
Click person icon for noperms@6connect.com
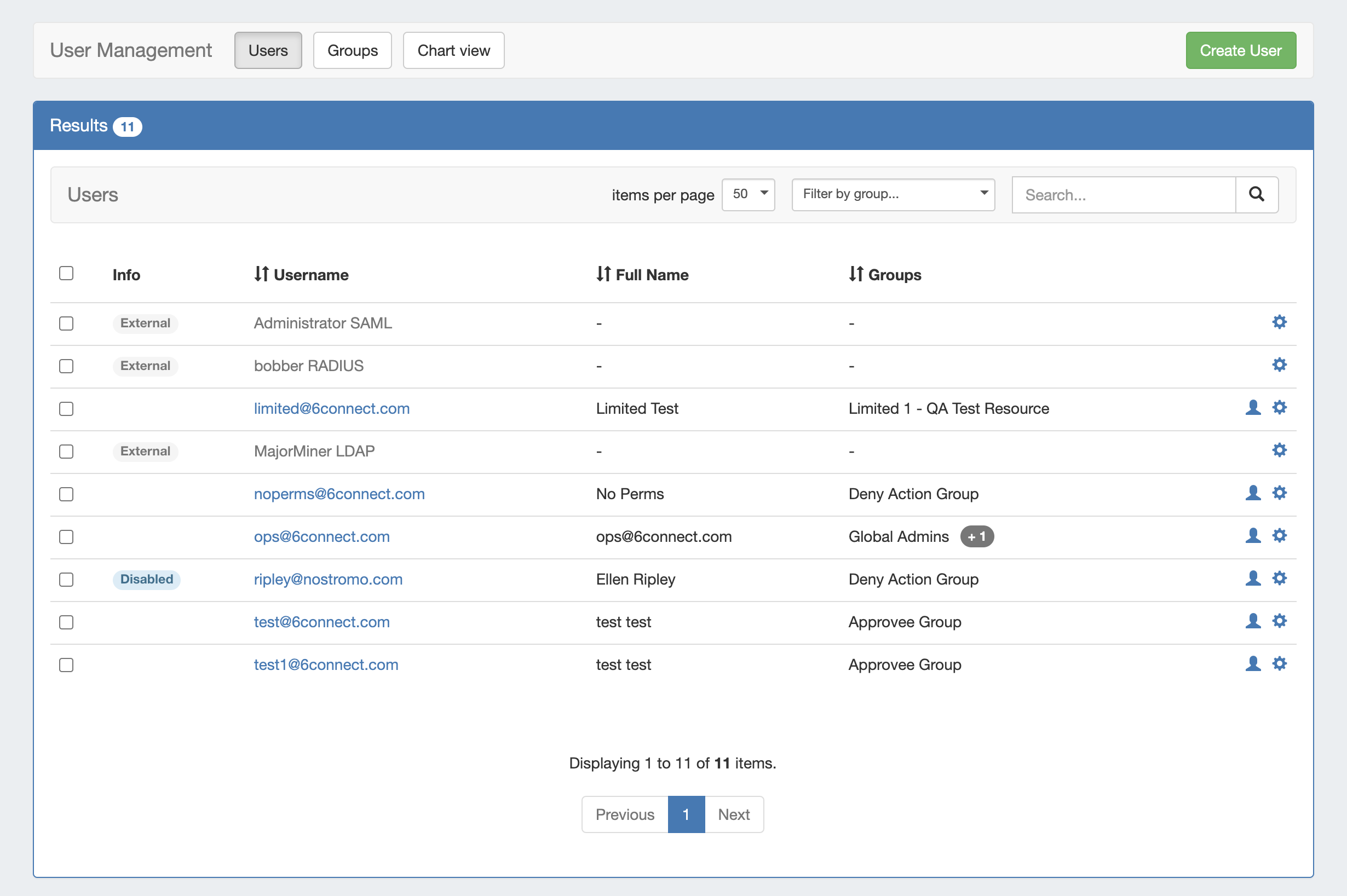1253,493
